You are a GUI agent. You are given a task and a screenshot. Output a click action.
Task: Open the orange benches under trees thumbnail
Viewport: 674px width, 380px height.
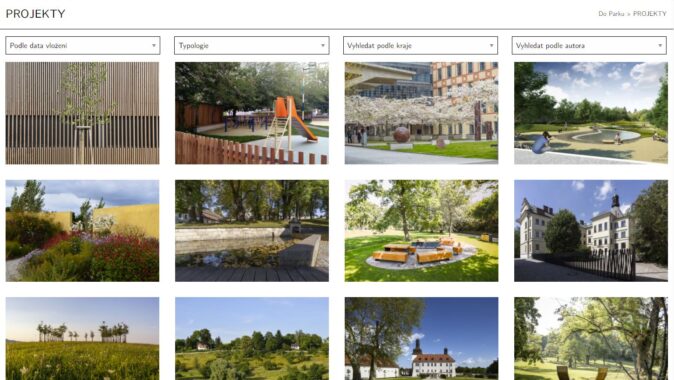point(421,231)
